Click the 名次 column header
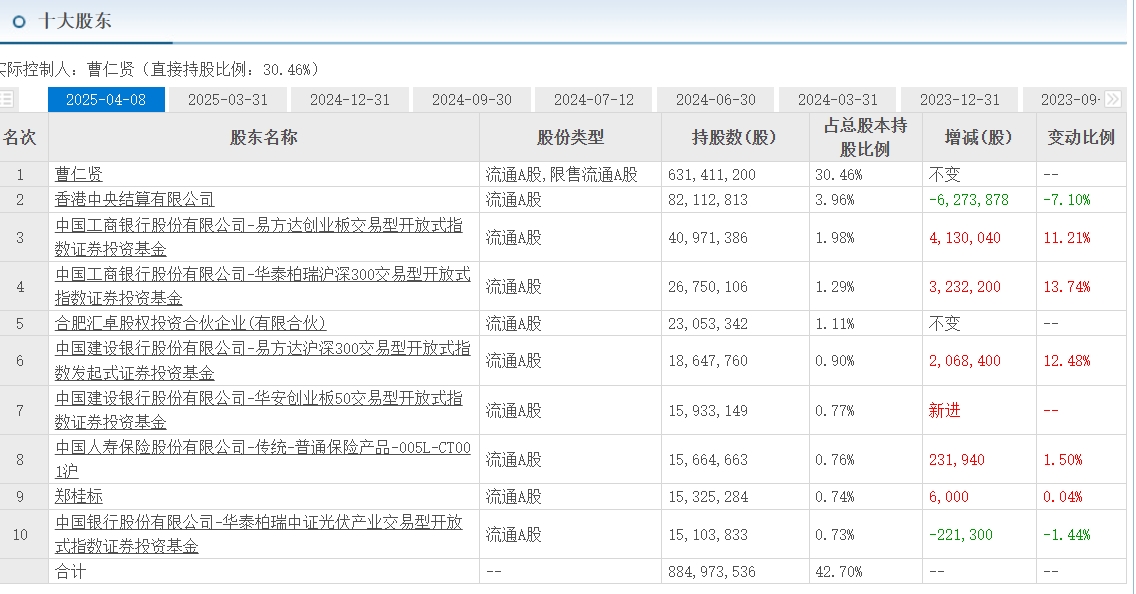The image size is (1136, 594). (20, 137)
